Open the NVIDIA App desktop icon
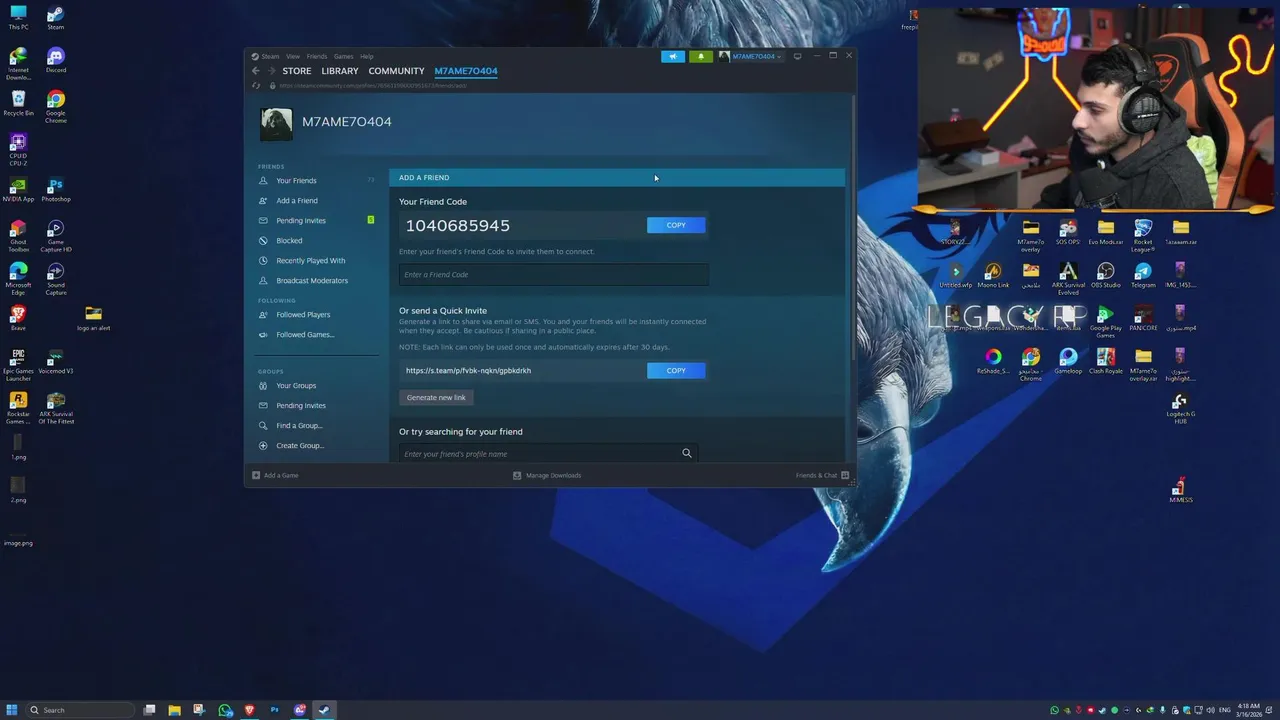Screen dimensions: 1280x720 [x=18, y=190]
